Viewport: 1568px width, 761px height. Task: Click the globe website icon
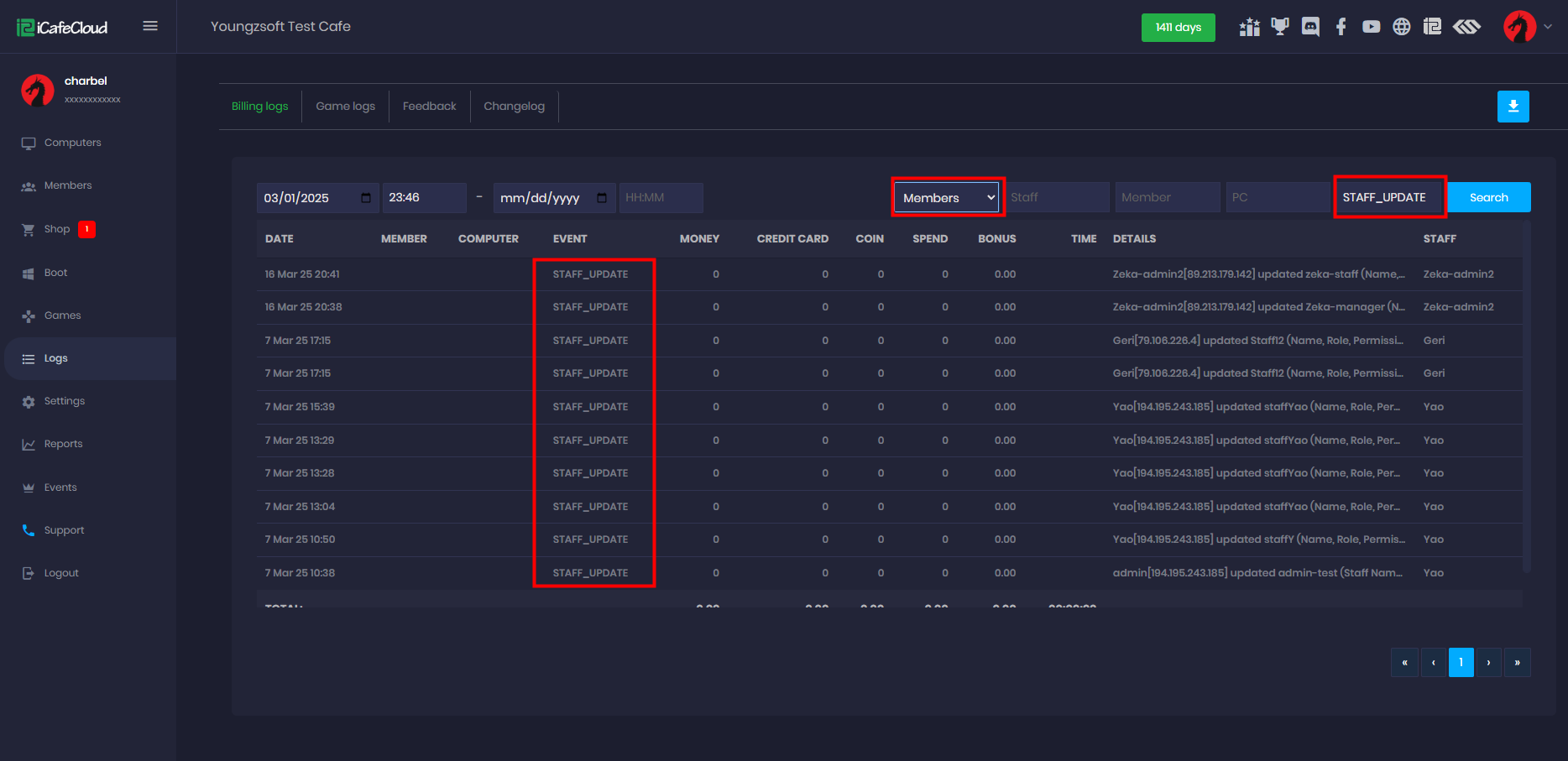tap(1401, 27)
